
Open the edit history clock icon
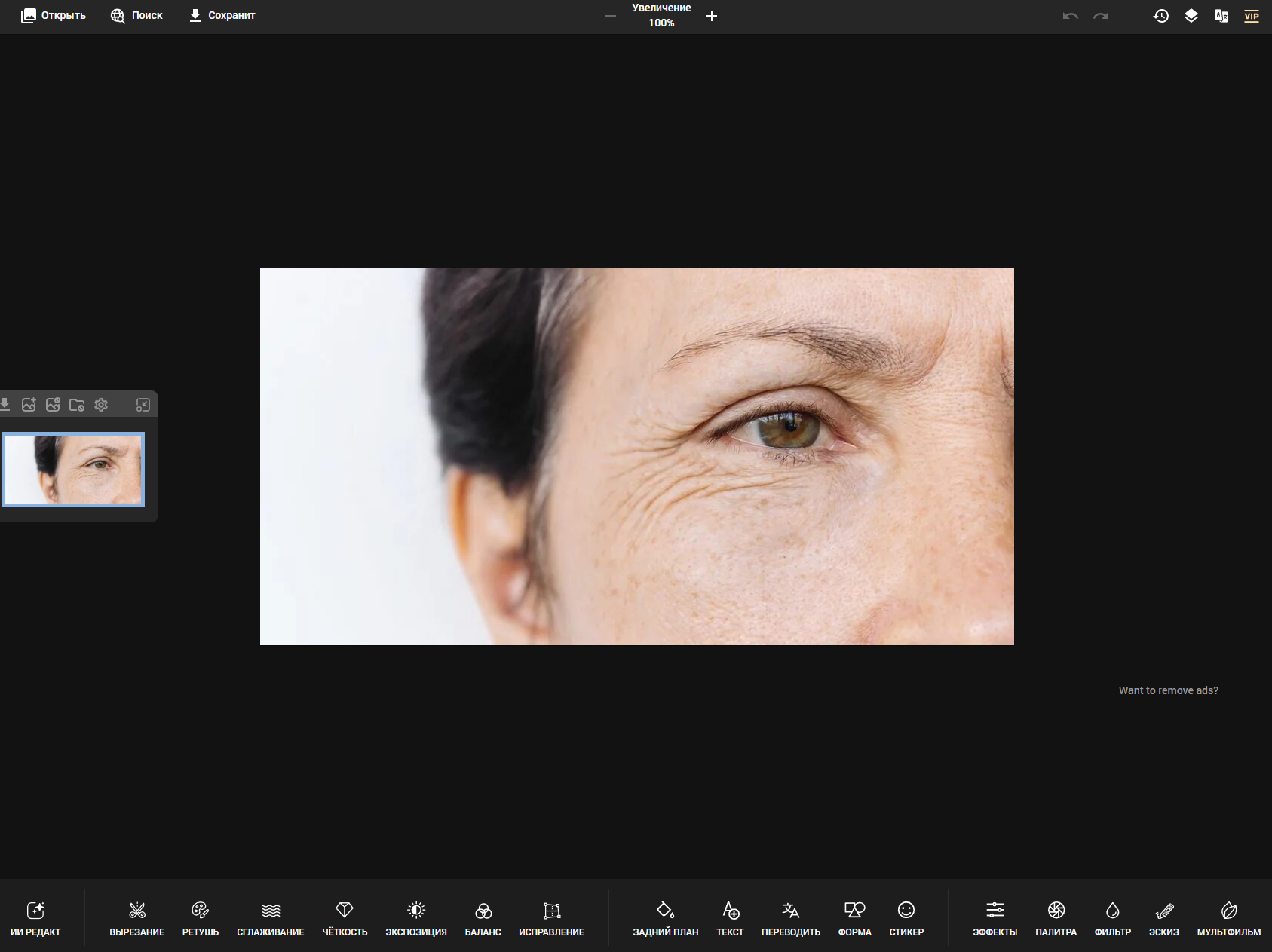[1161, 16]
